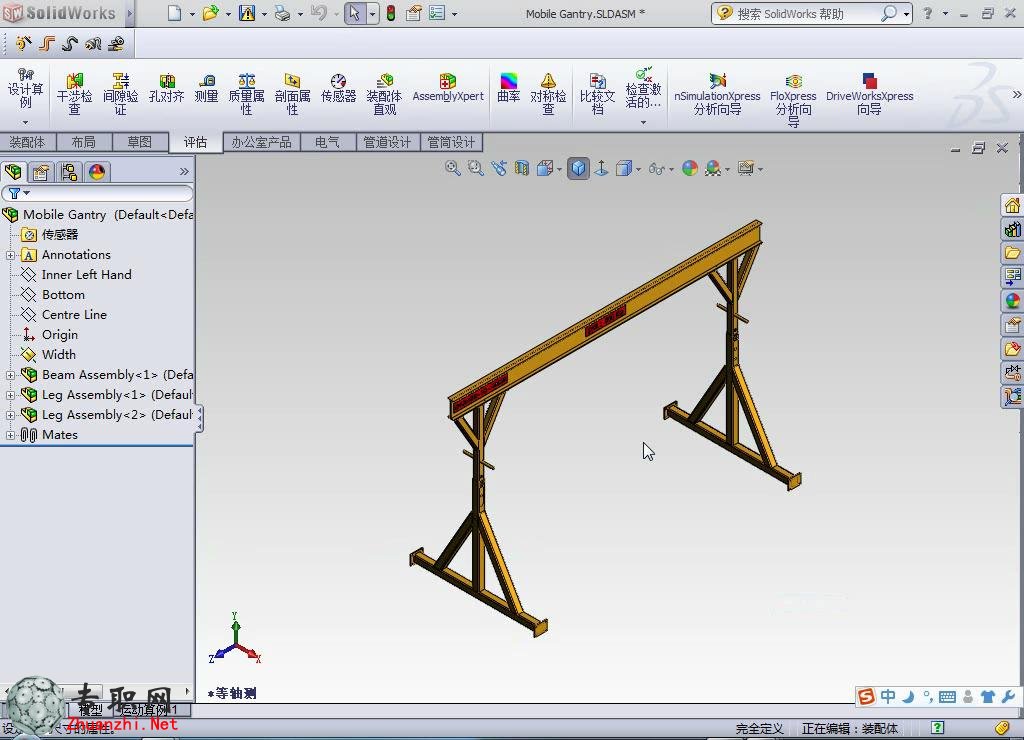This screenshot has height=740, width=1024.
Task: Switch to the PropertyManager tab
Action: 40,172
